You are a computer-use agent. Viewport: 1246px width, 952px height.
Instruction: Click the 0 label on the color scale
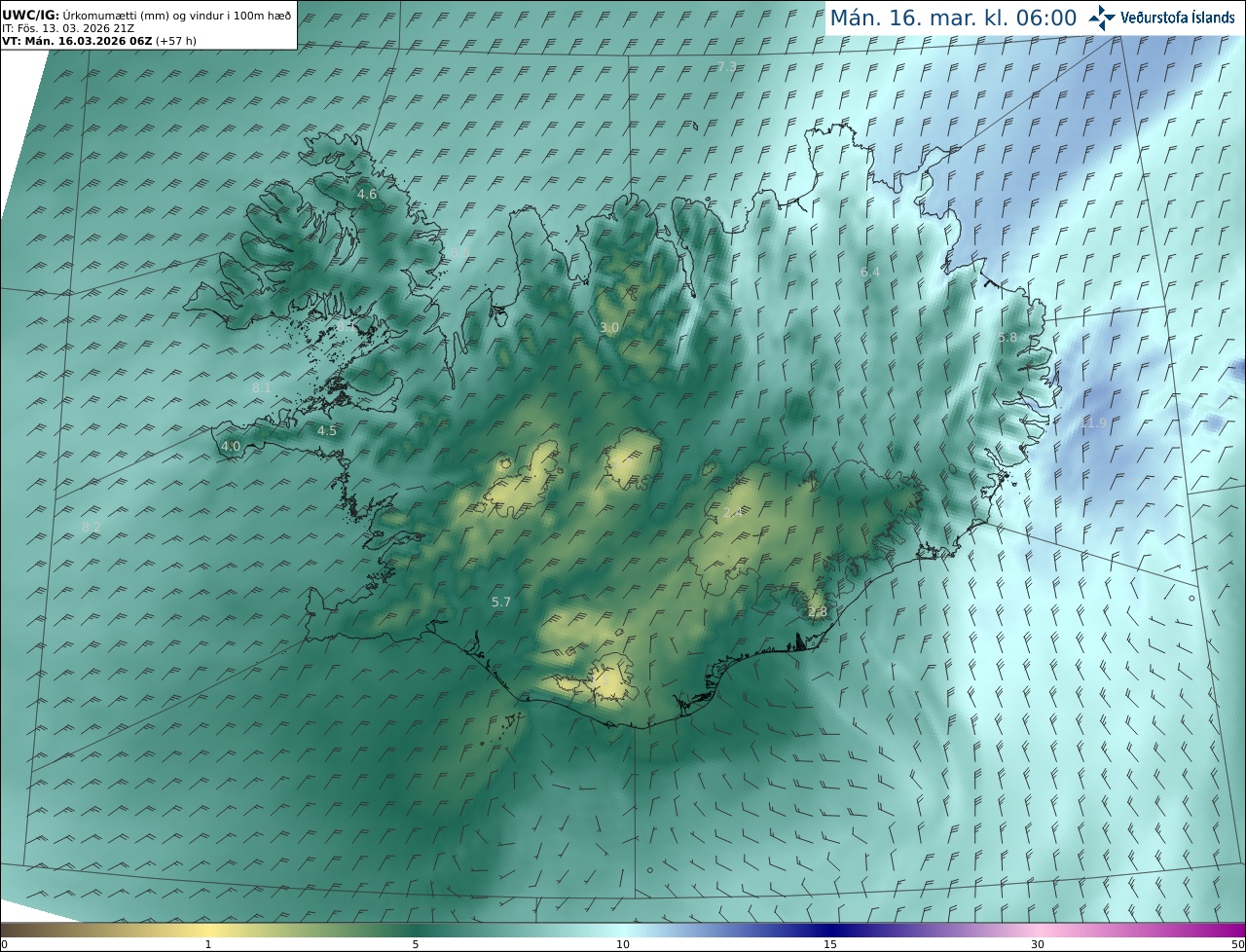(4, 944)
